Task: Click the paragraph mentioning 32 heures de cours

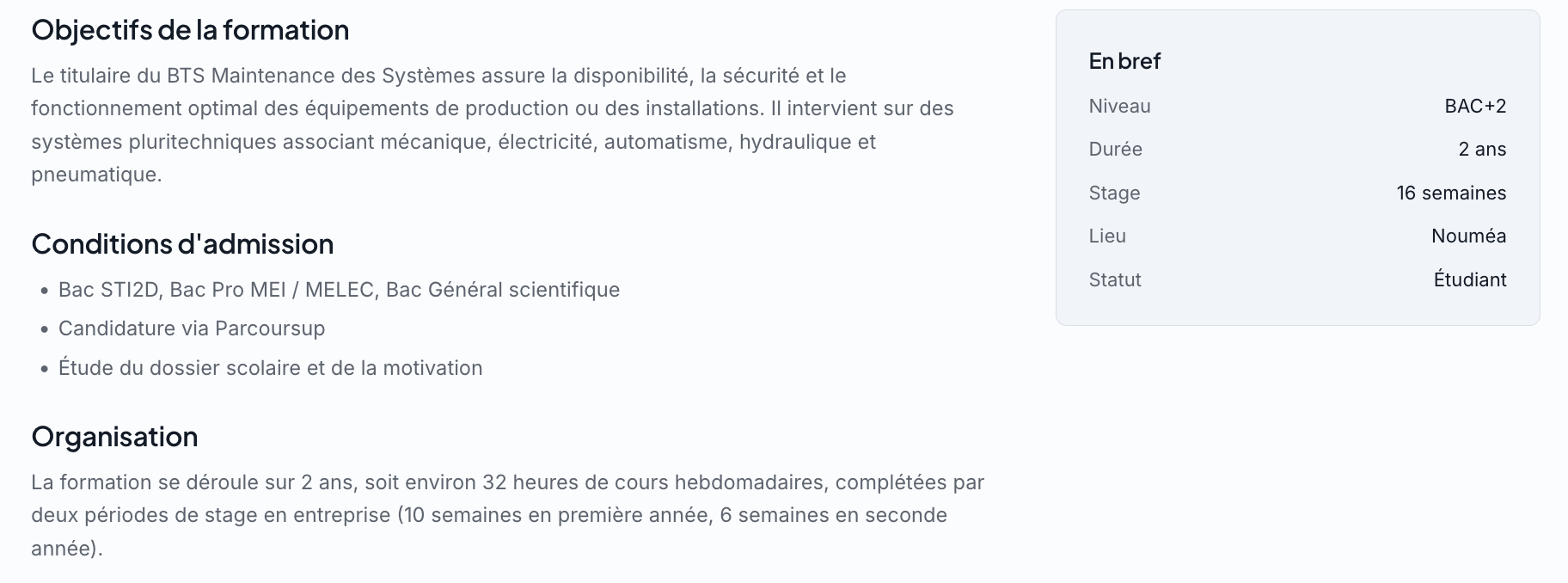Action: pyautogui.click(x=507, y=515)
